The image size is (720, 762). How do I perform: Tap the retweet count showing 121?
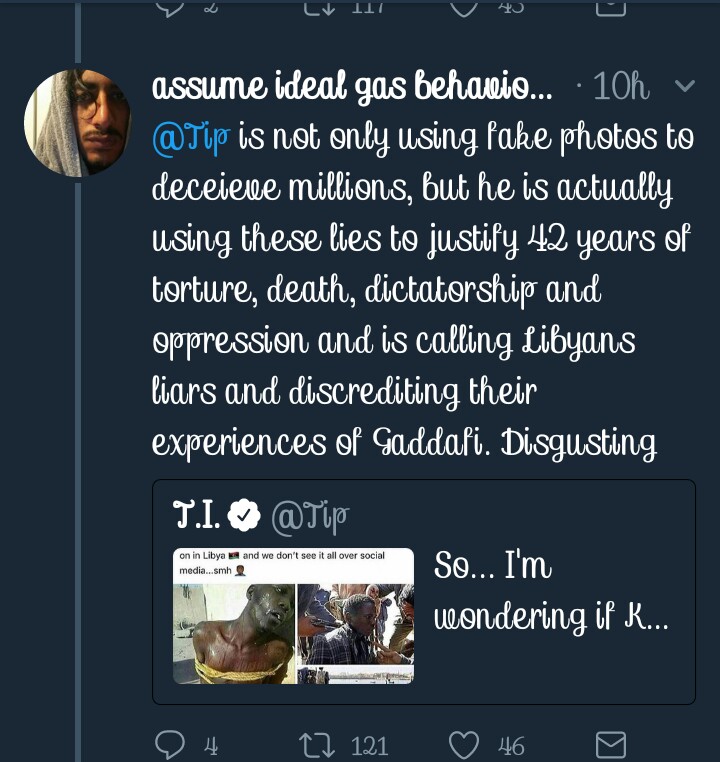click(x=369, y=745)
